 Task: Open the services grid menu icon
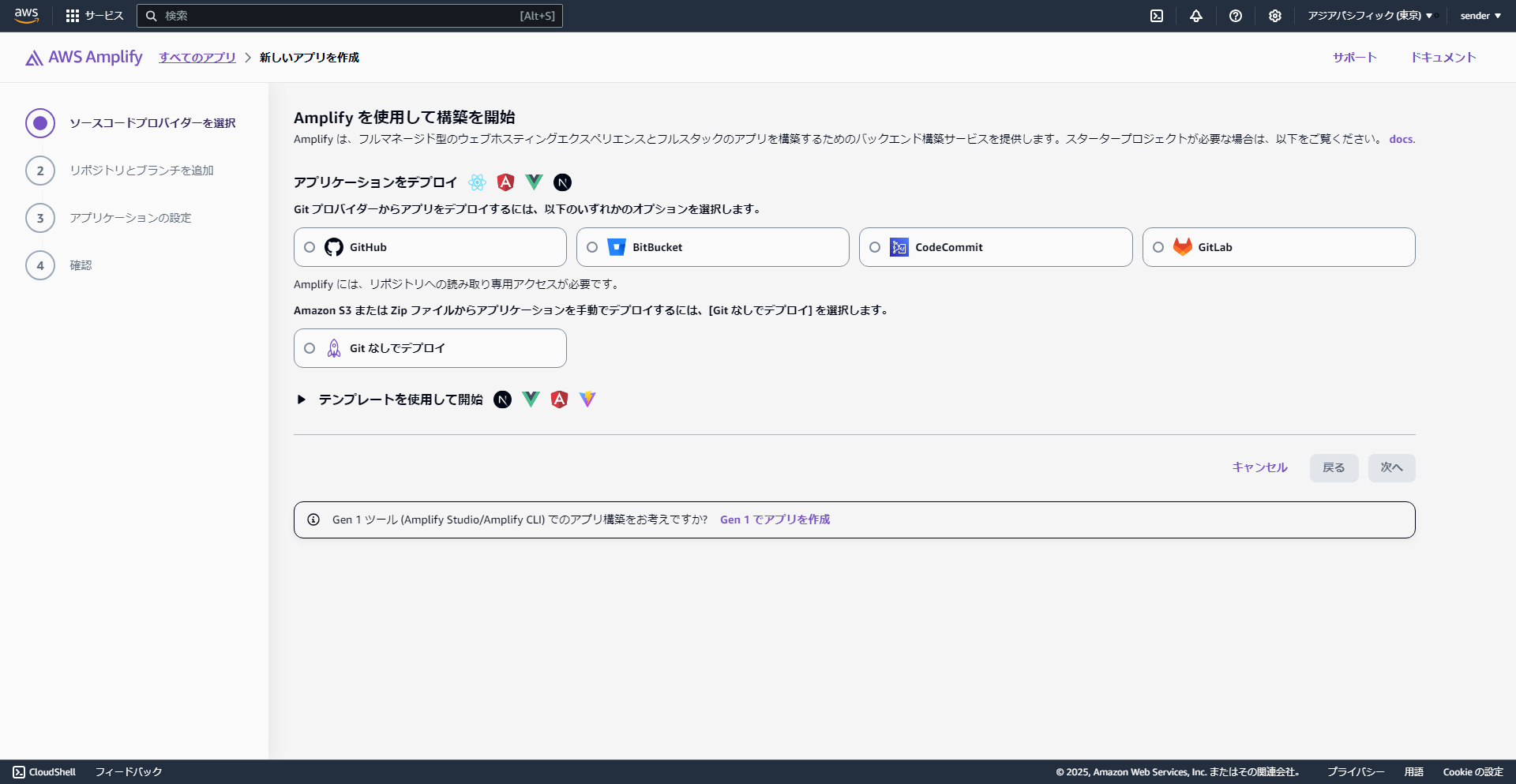tap(73, 16)
